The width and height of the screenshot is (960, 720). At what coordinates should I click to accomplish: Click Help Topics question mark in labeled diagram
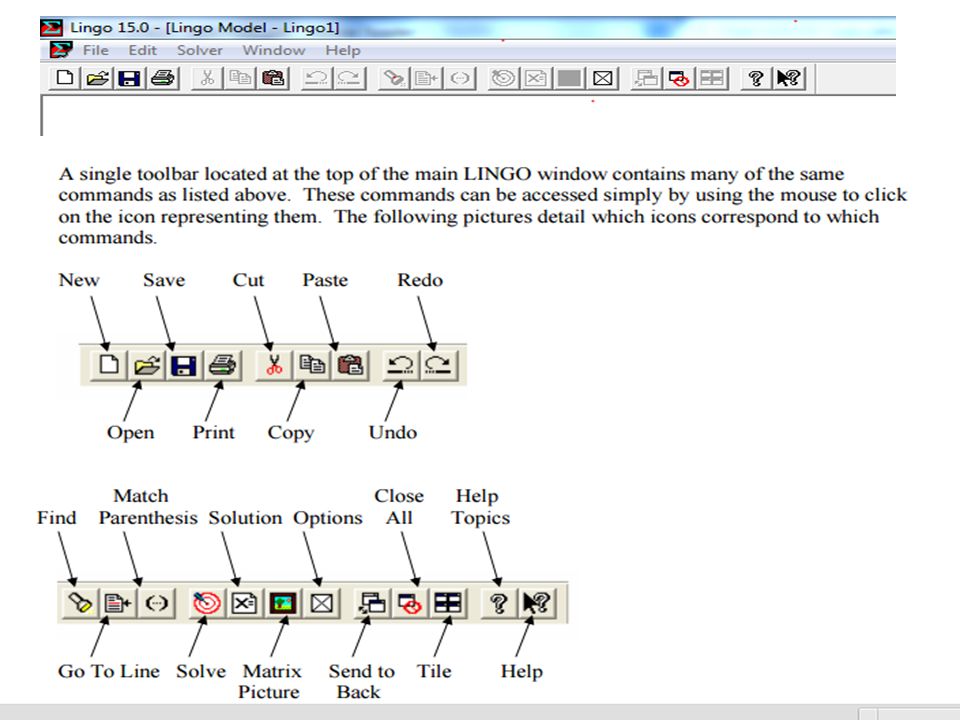(498, 604)
